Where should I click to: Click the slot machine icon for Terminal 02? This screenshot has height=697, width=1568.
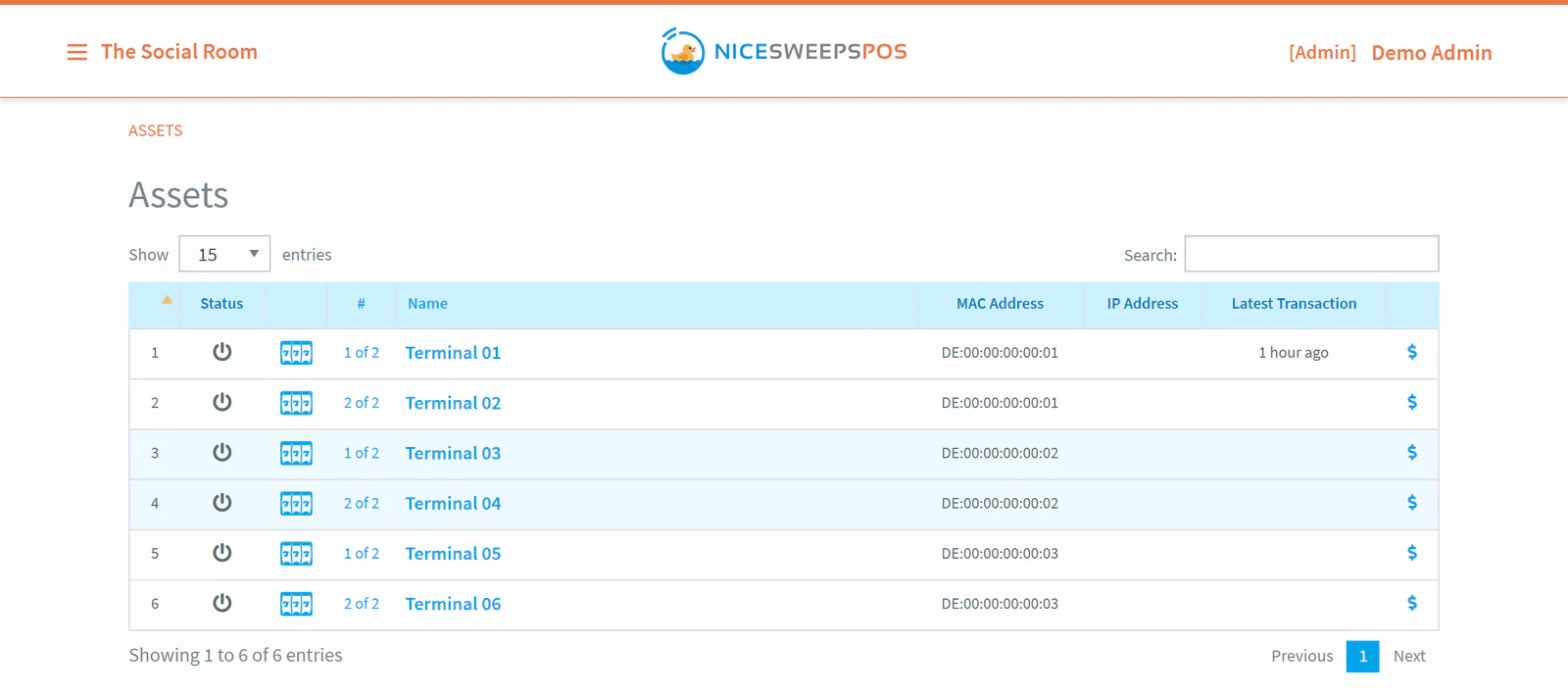[x=296, y=403]
